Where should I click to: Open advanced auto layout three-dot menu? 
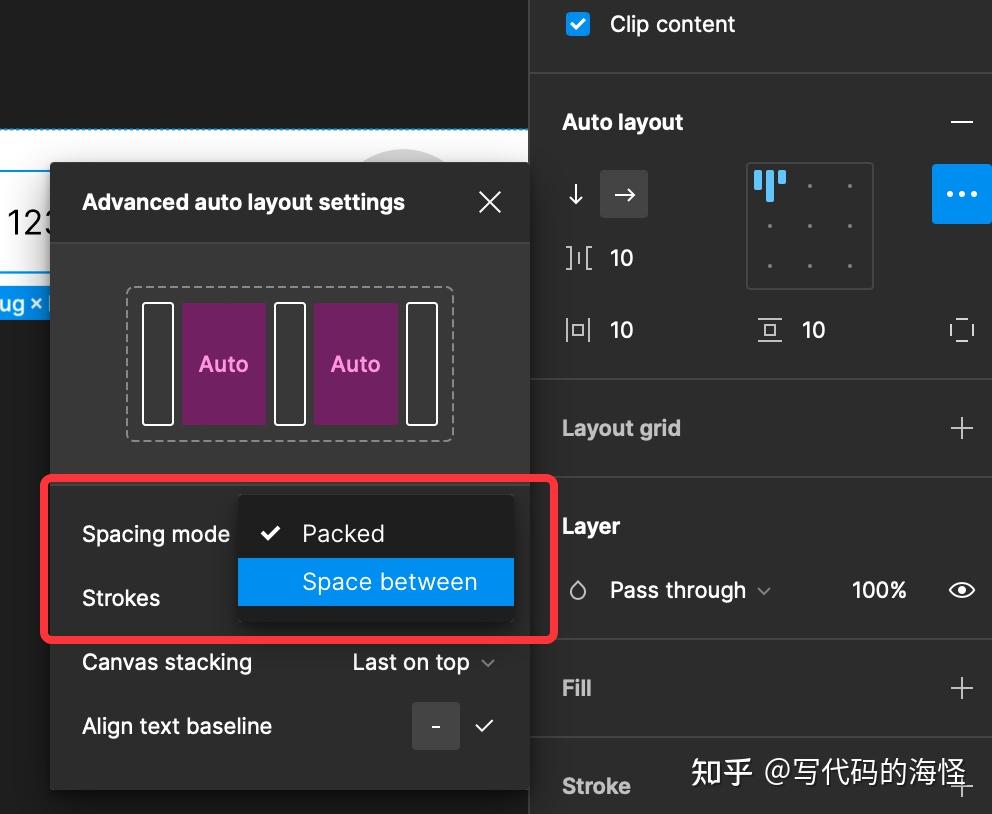click(961, 194)
